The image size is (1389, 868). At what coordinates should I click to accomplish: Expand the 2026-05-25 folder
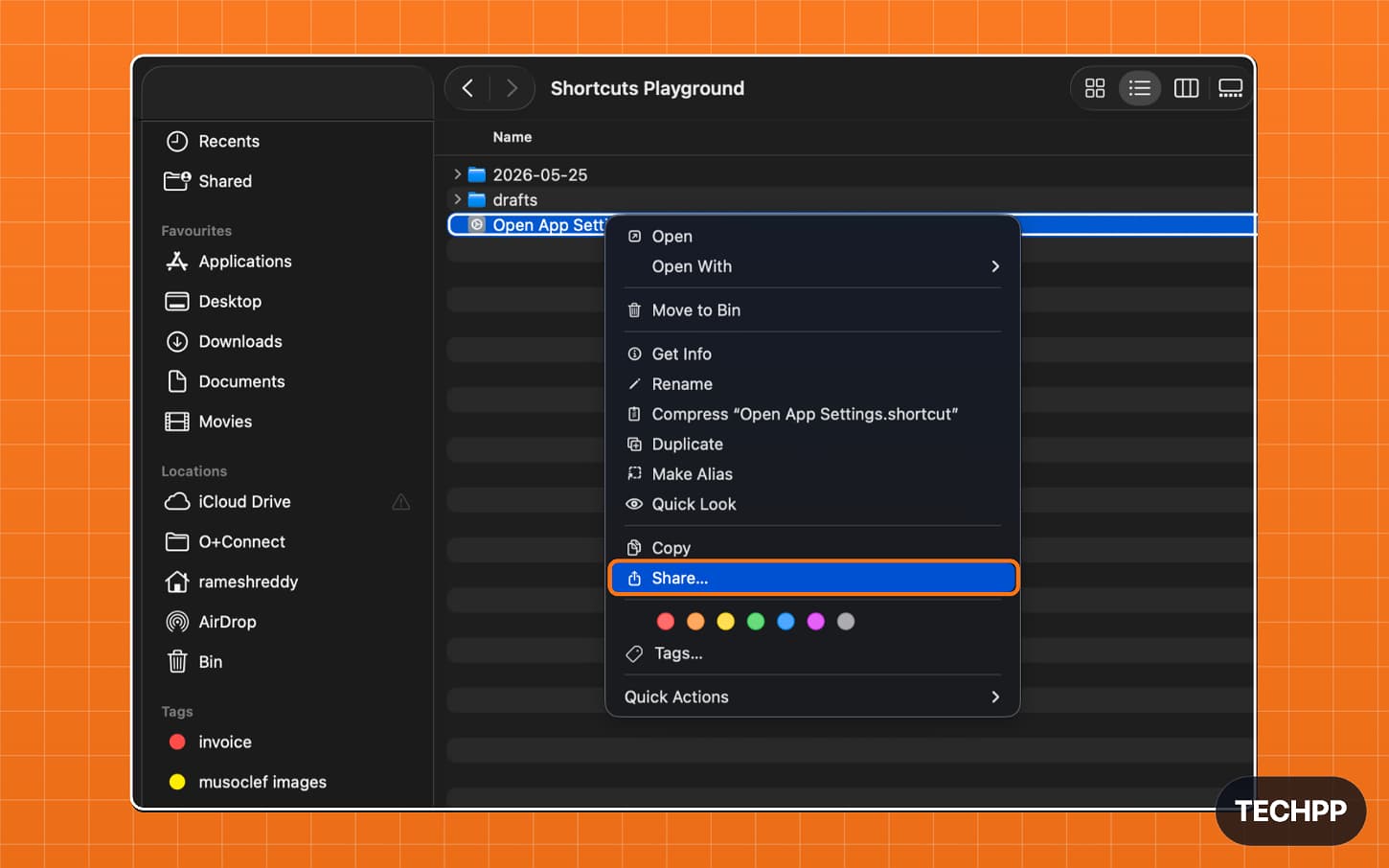pyautogui.click(x=458, y=174)
